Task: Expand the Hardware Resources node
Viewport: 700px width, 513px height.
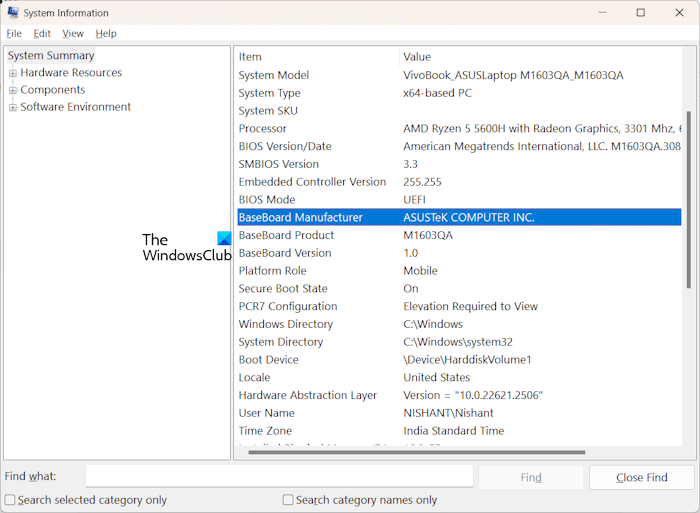Action: (13, 73)
